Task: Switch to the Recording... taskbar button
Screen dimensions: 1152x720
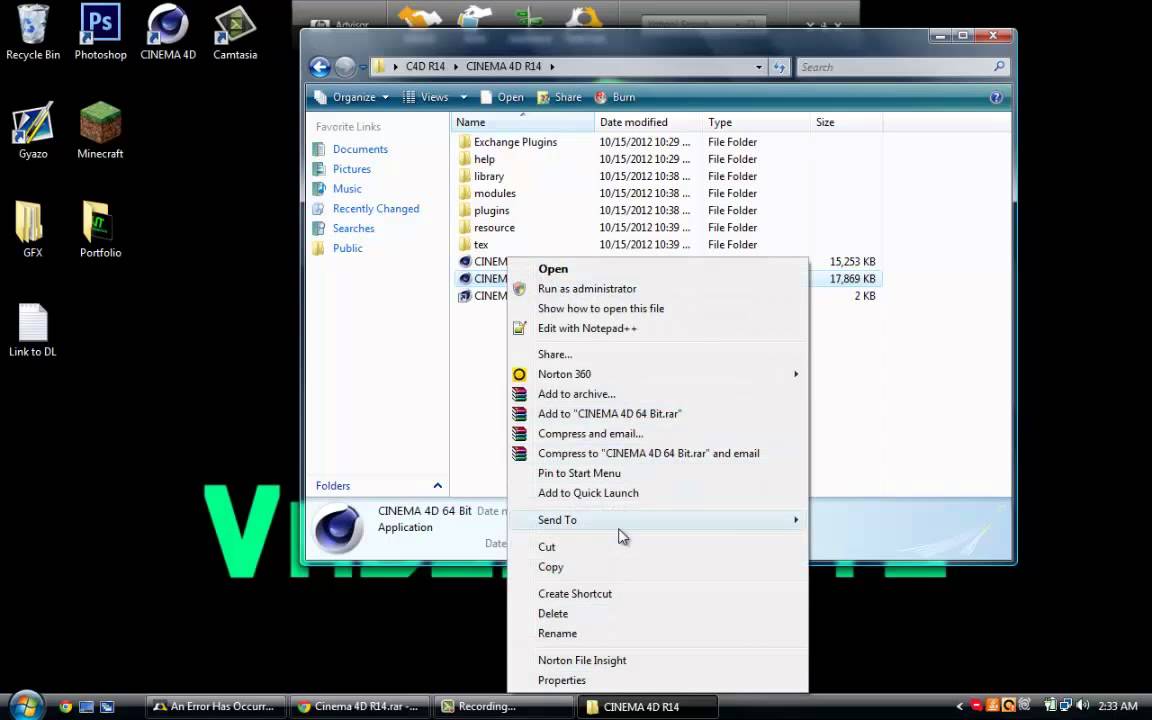Action: (504, 707)
